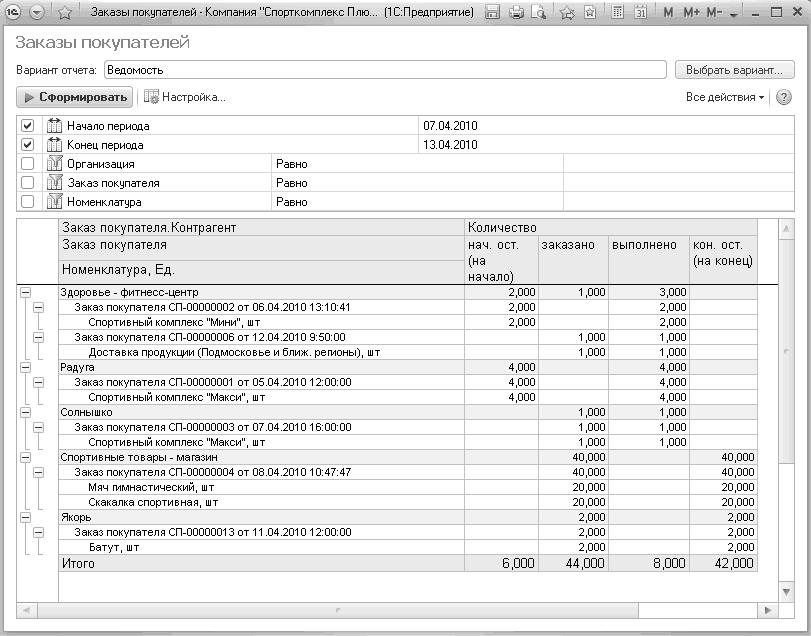Collapse Спортивные товары - магазин group

(x=25, y=457)
